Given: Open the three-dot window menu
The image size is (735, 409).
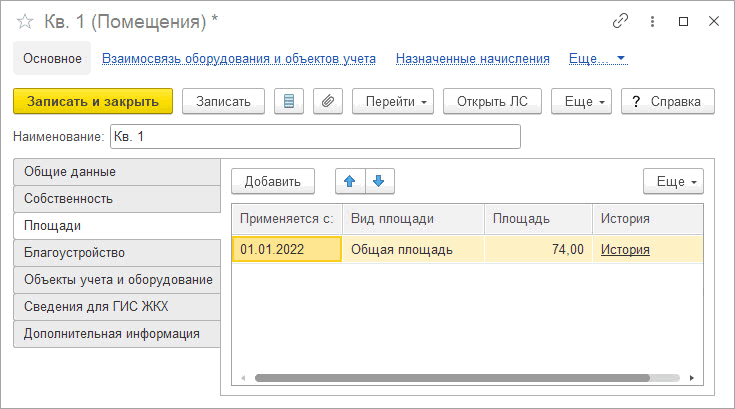Looking at the screenshot, I should 652,21.
